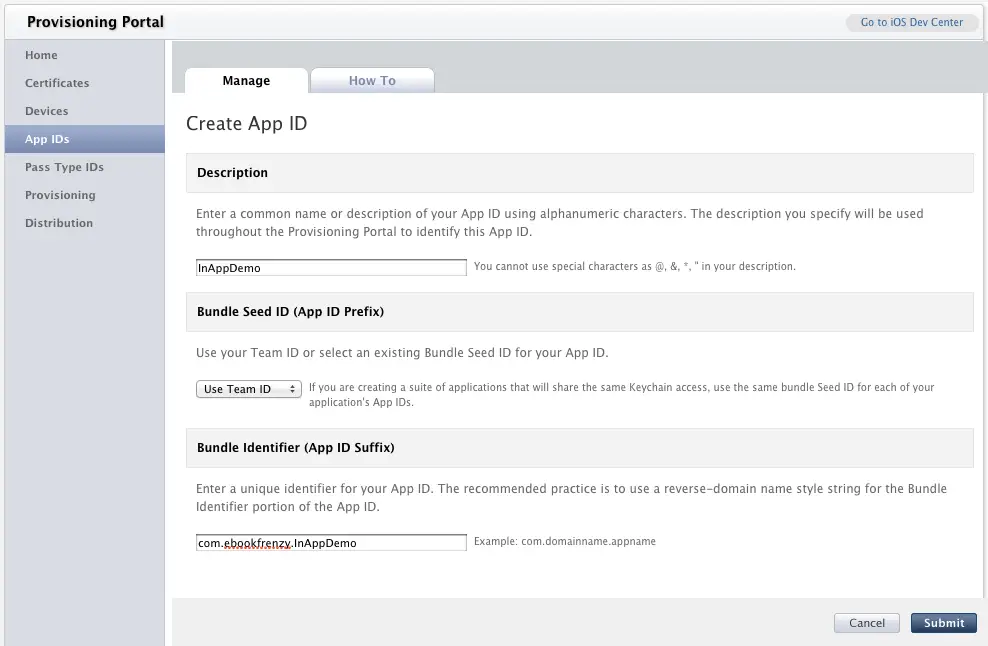Click the Go to iOS Dev Center button
Screen dimensions: 988x646
click(911, 22)
